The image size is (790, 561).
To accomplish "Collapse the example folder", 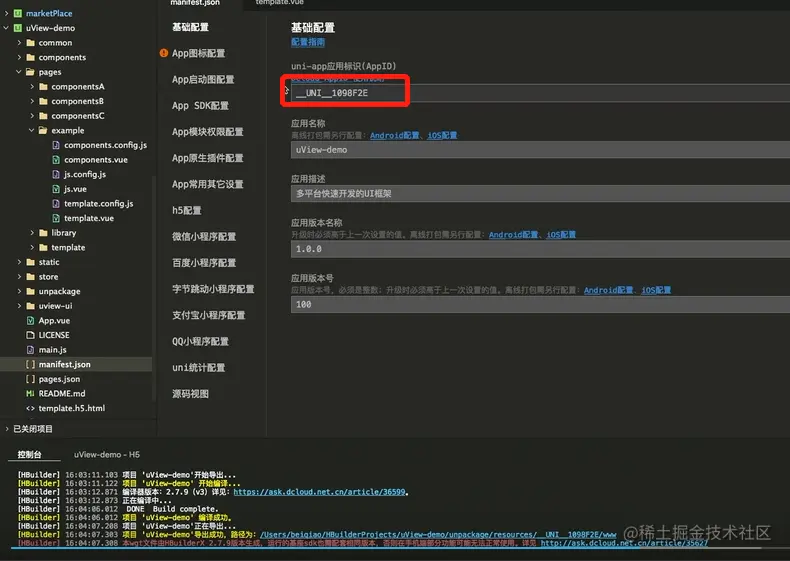I will pyautogui.click(x=32, y=130).
